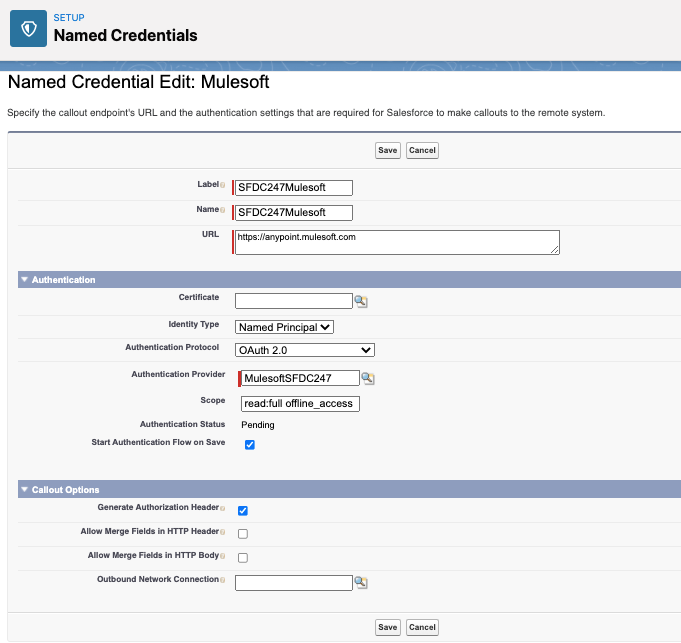The width and height of the screenshot is (681, 643).
Task: Click the Named Credentials shield icon
Action: point(28,29)
